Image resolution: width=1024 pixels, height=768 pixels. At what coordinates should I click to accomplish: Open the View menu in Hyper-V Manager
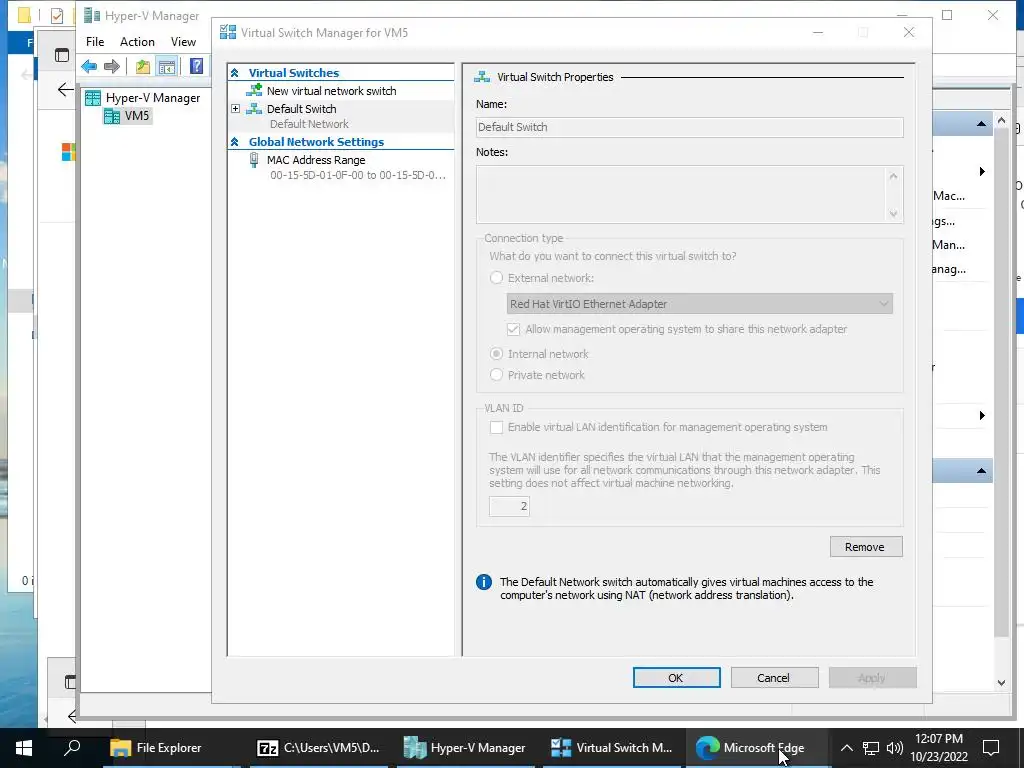[x=184, y=42]
